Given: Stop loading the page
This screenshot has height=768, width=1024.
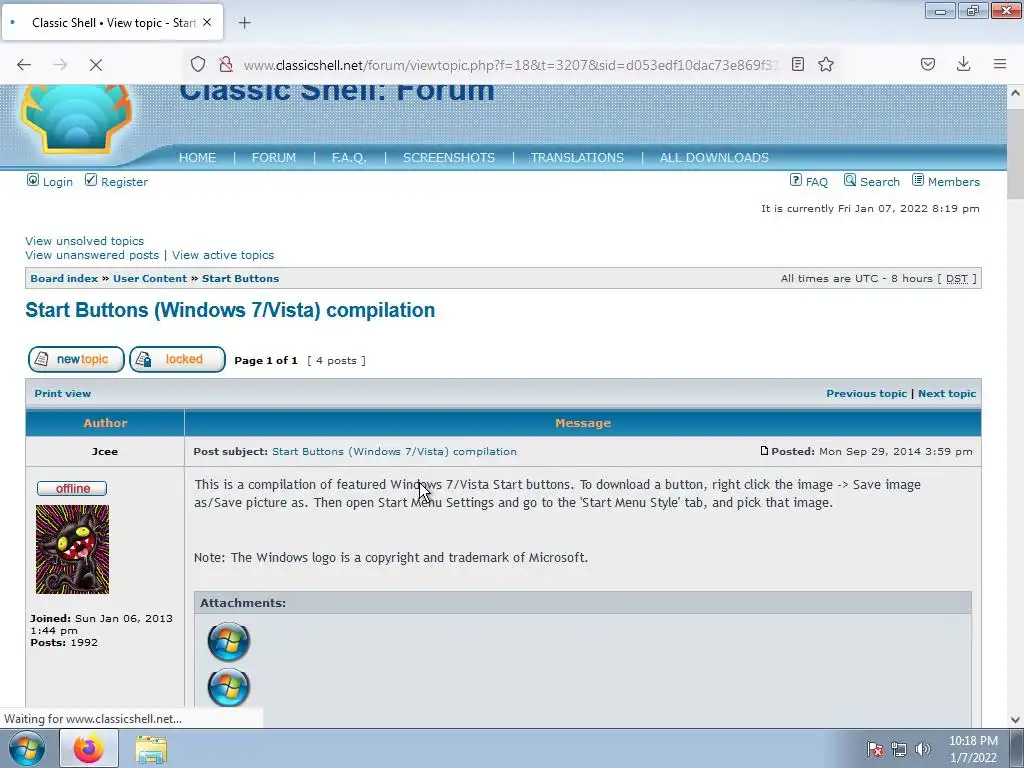Looking at the screenshot, I should coord(95,65).
